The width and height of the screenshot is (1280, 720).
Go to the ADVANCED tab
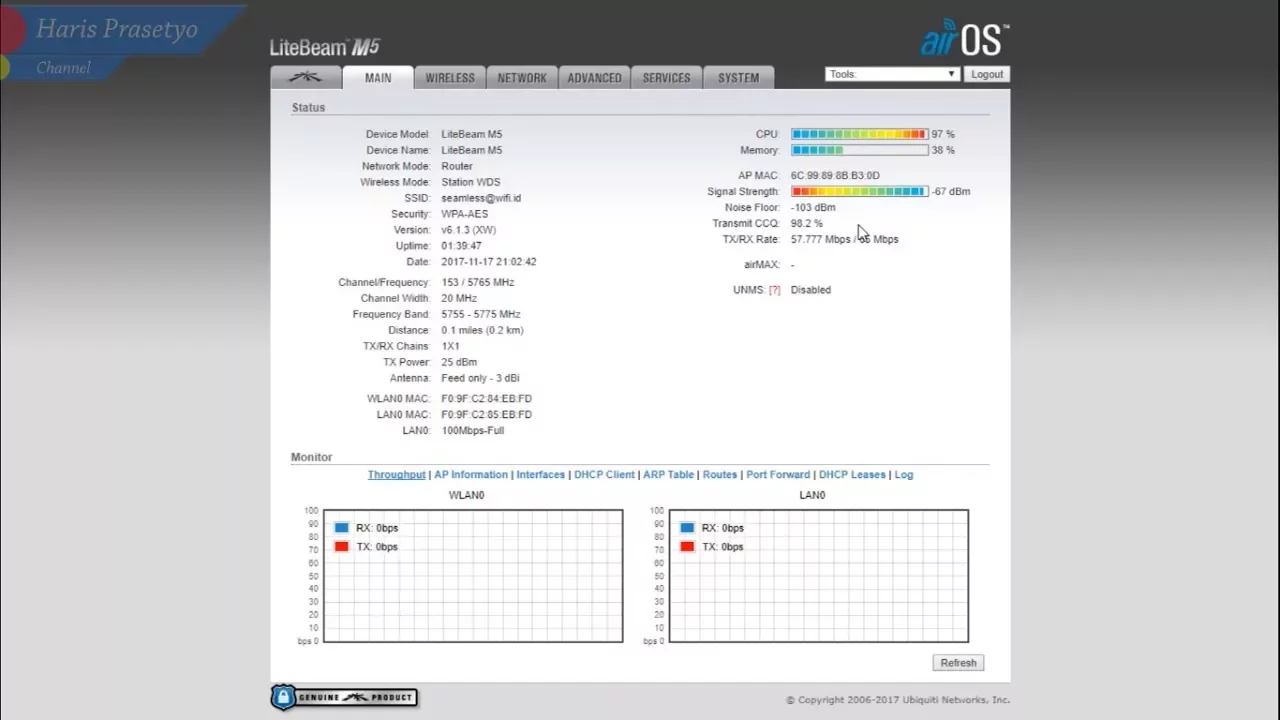point(594,77)
